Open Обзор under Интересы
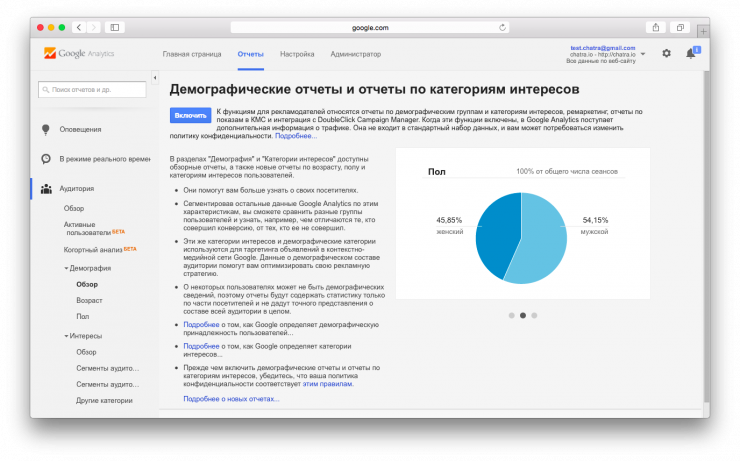The image size is (740, 461). pyautogui.click(x=86, y=352)
